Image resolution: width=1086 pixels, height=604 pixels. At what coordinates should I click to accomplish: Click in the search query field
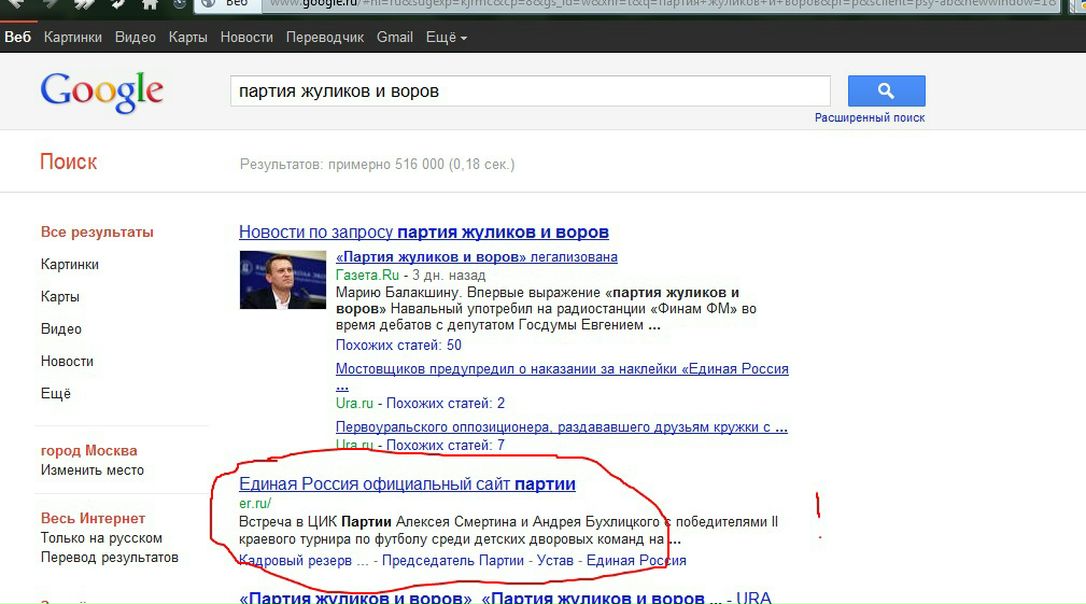pyautogui.click(x=530, y=91)
